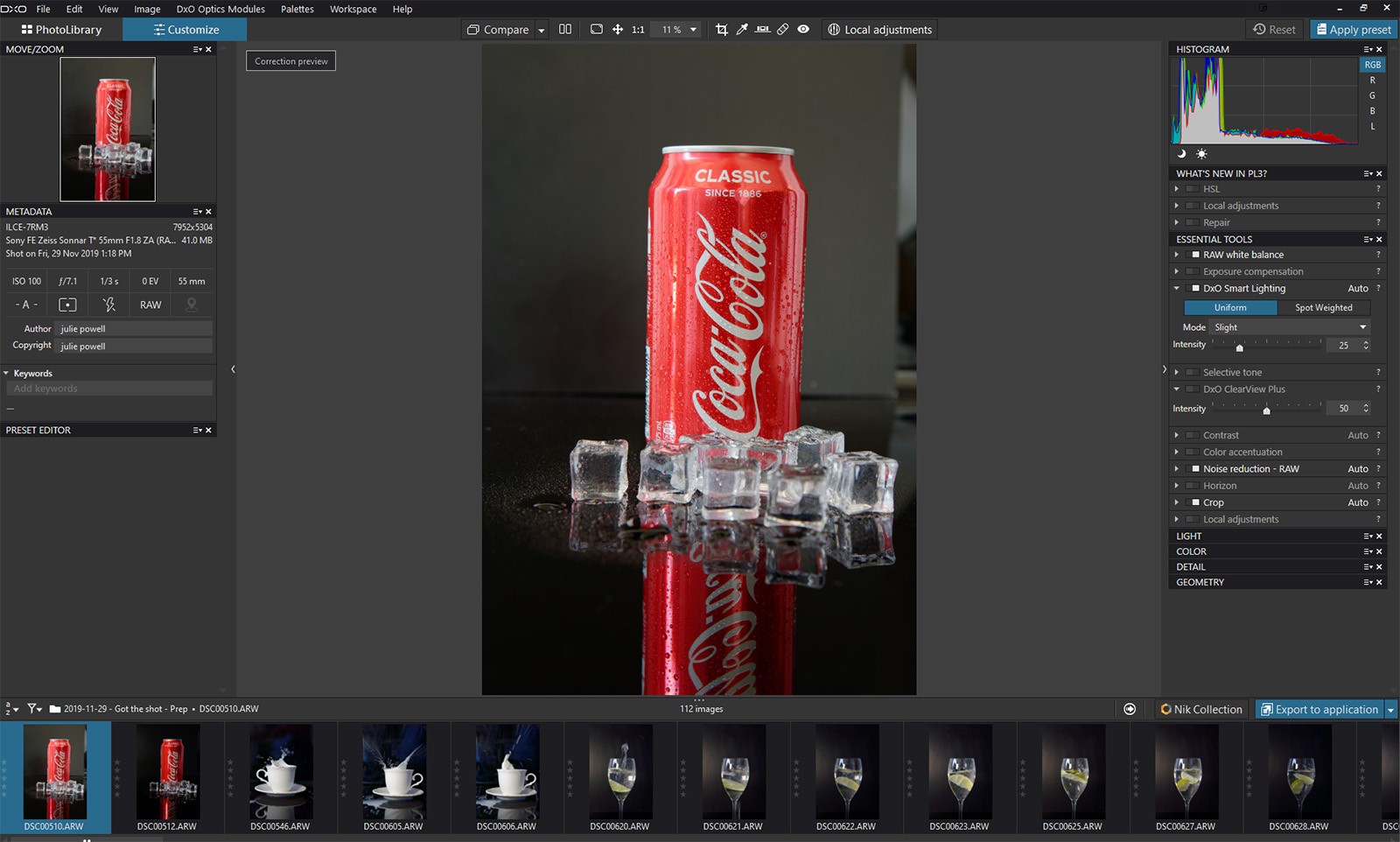Open the zoom percentage dropdown
Image resolution: width=1400 pixels, height=842 pixels.
[x=693, y=30]
